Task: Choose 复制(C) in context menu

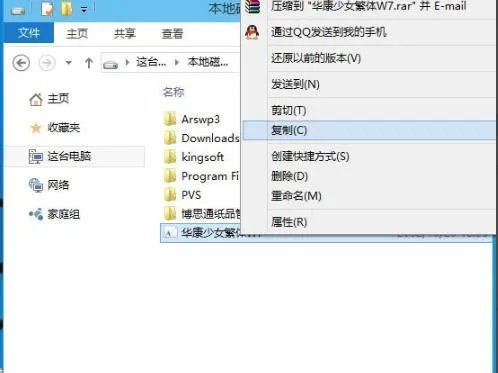Action: click(369, 130)
